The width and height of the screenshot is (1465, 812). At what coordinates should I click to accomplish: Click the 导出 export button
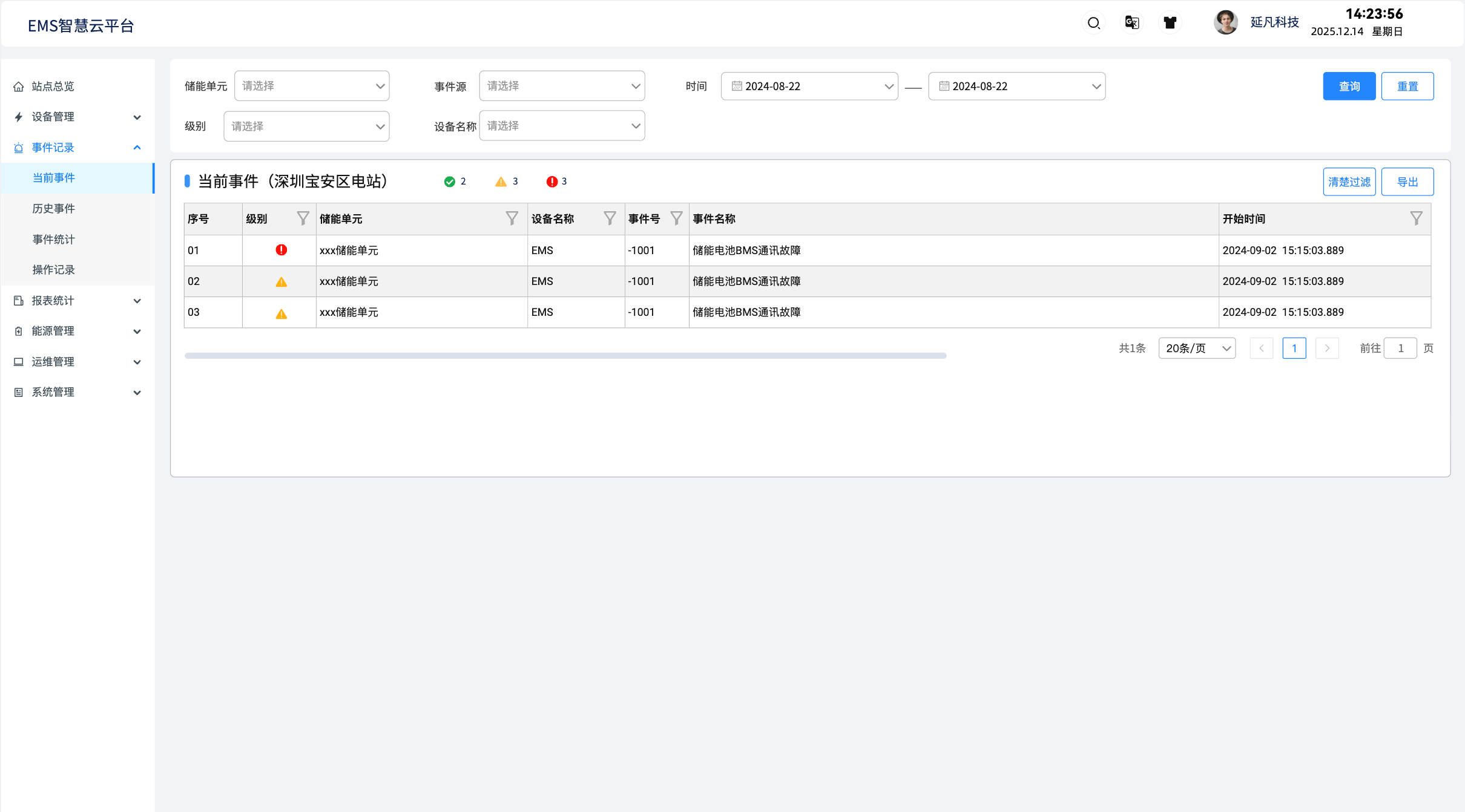tap(1407, 182)
